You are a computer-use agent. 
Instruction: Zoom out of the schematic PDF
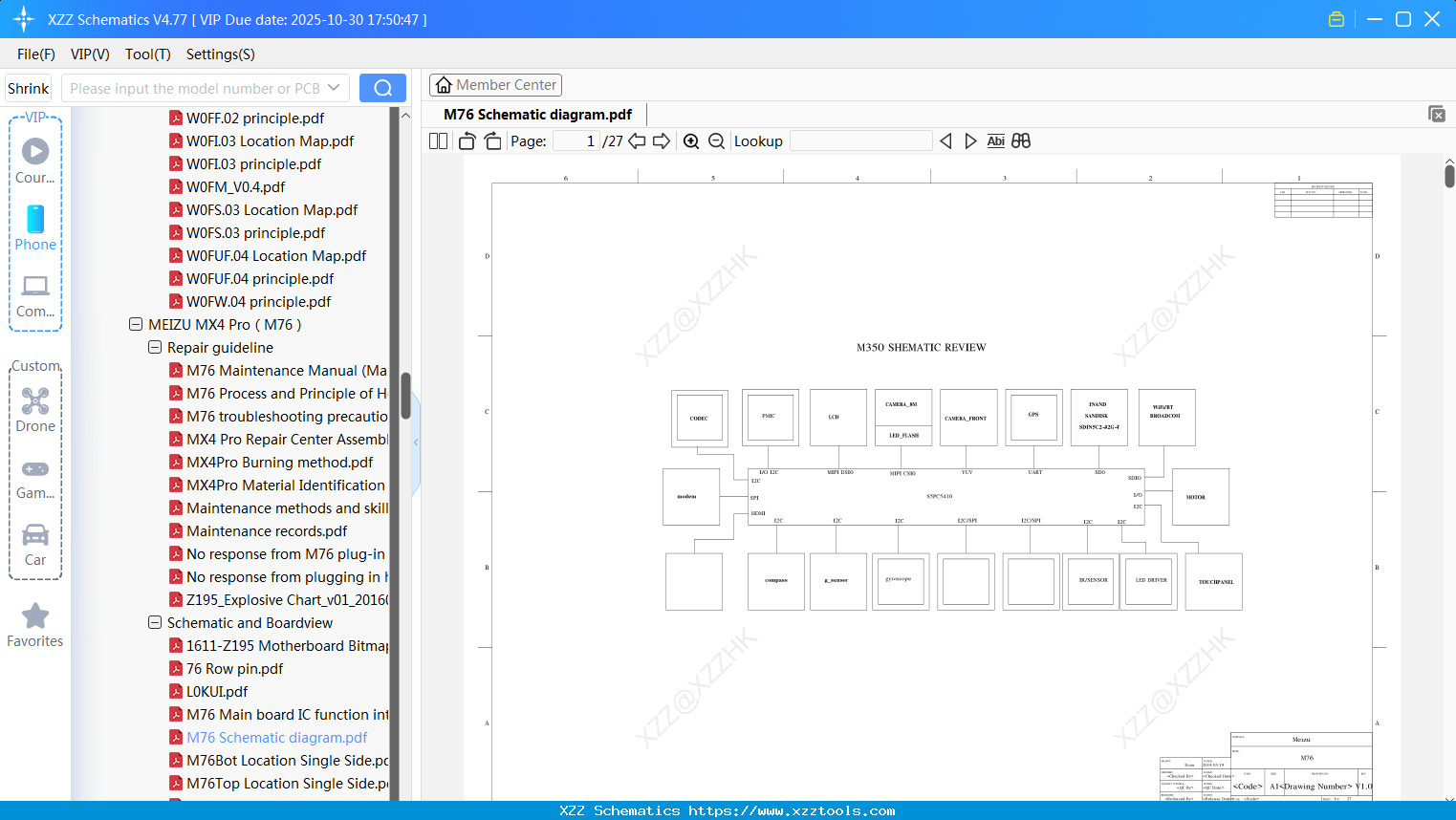[715, 140]
